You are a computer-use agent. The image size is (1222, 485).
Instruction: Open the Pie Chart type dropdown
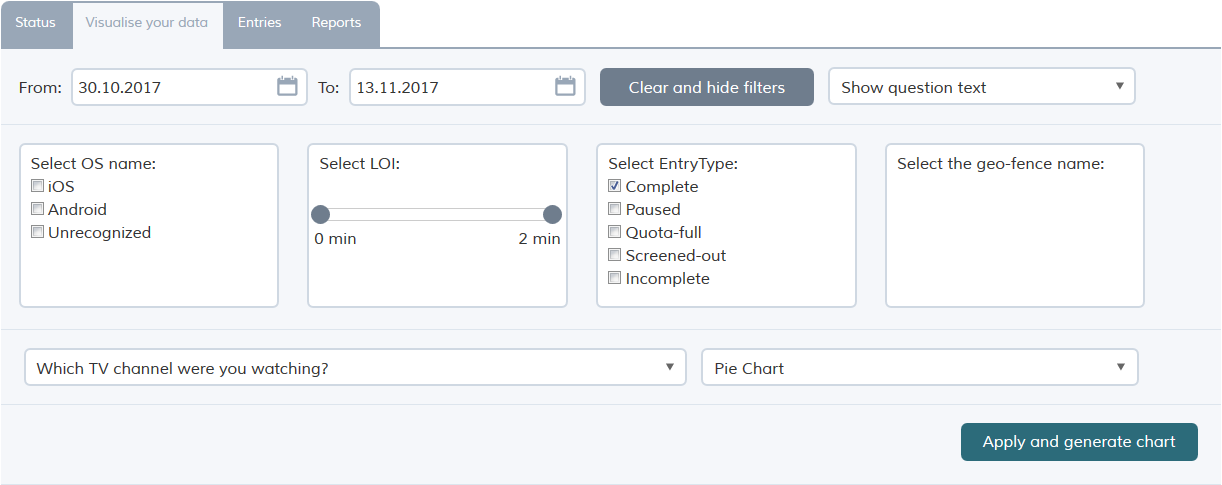[920, 367]
